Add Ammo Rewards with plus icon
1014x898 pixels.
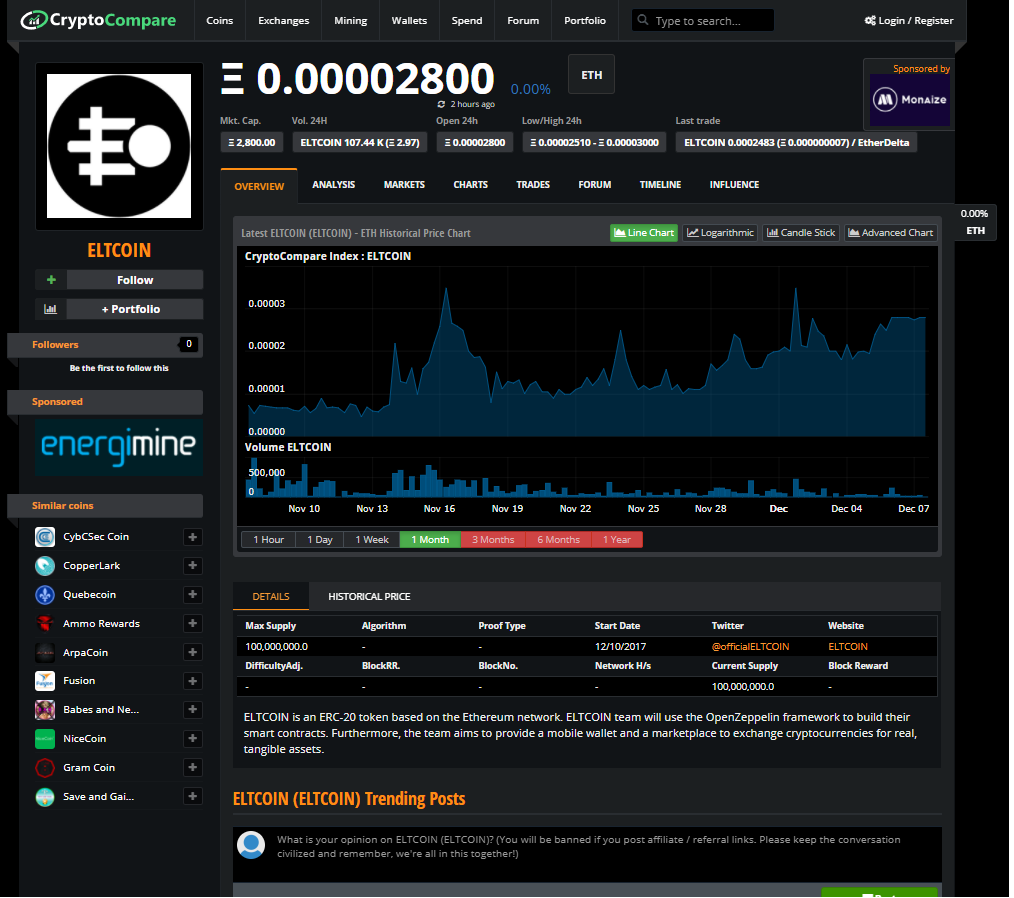[x=193, y=623]
